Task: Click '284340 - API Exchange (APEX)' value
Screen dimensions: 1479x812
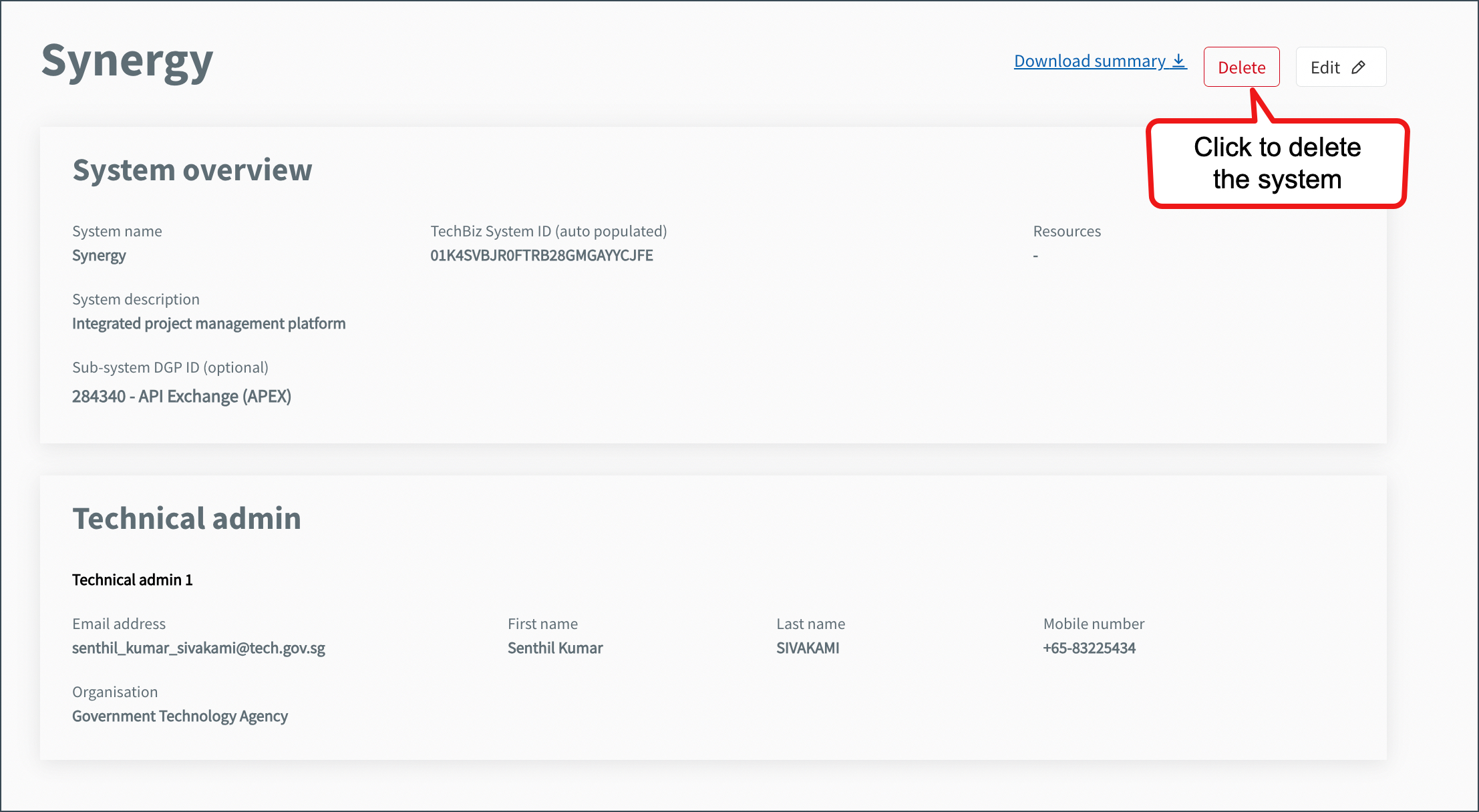Action: 182,397
